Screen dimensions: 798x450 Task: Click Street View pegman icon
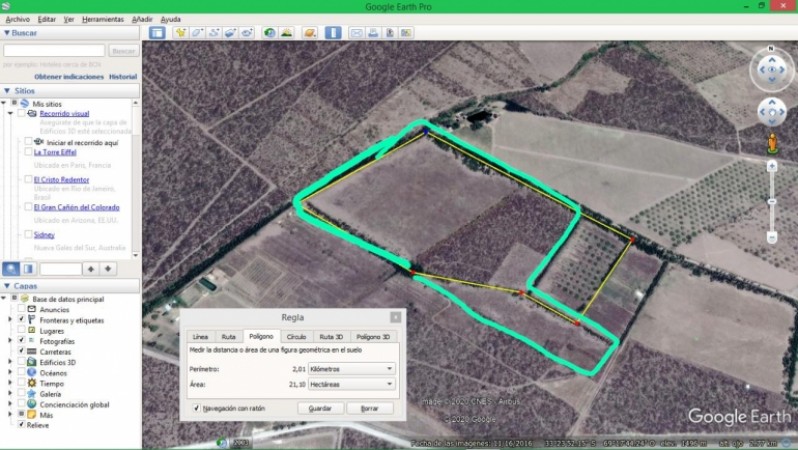pos(773,143)
